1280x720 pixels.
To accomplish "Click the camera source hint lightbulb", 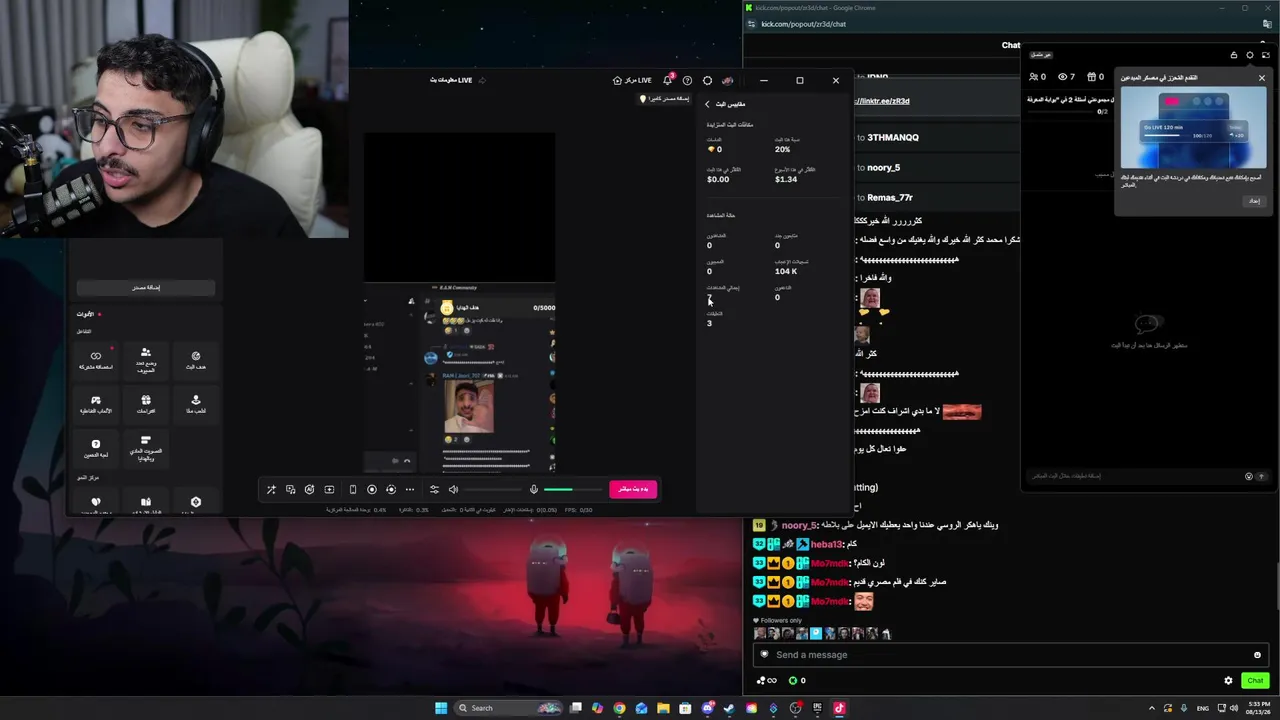I will pos(643,99).
